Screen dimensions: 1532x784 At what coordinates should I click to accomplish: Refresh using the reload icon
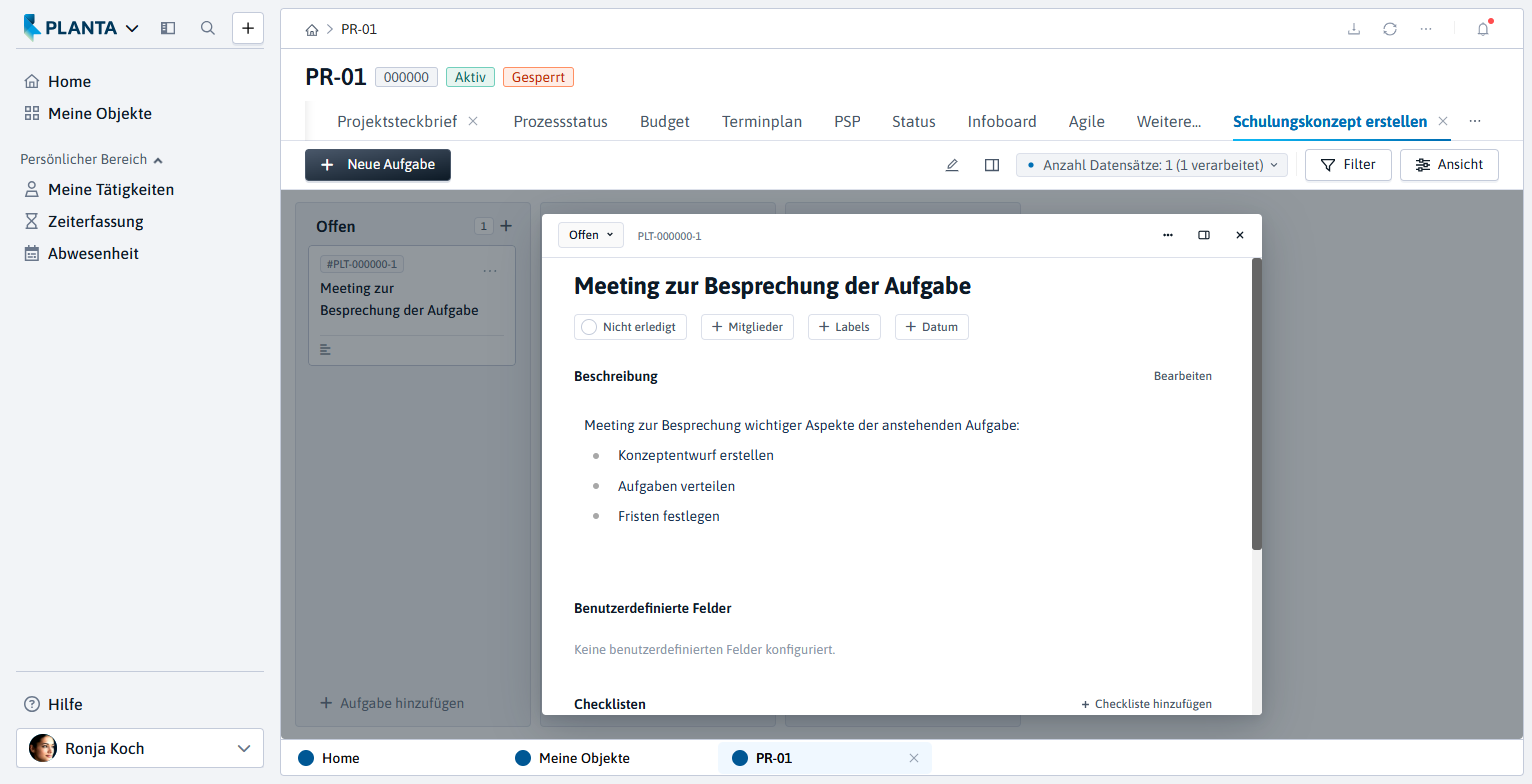click(1390, 29)
